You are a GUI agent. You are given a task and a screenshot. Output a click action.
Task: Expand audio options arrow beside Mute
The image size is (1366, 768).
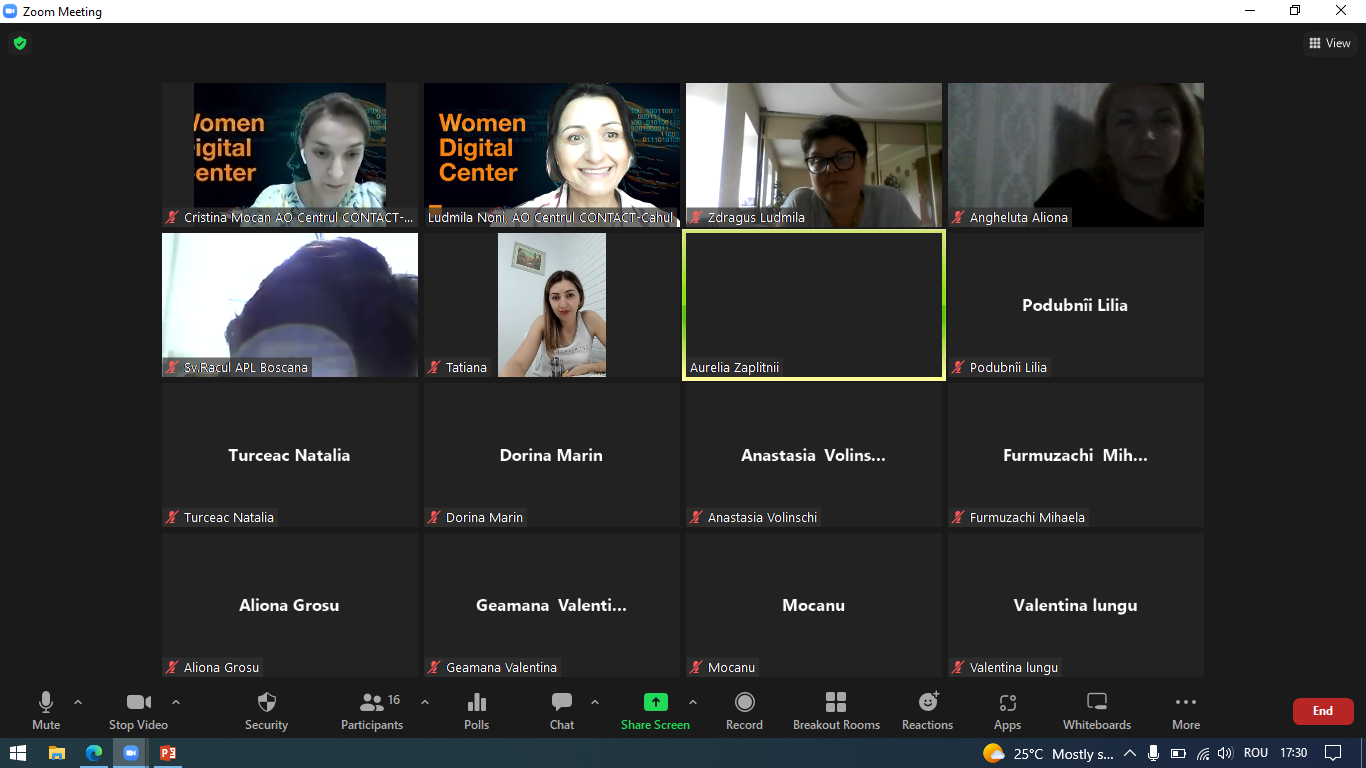pyautogui.click(x=78, y=702)
